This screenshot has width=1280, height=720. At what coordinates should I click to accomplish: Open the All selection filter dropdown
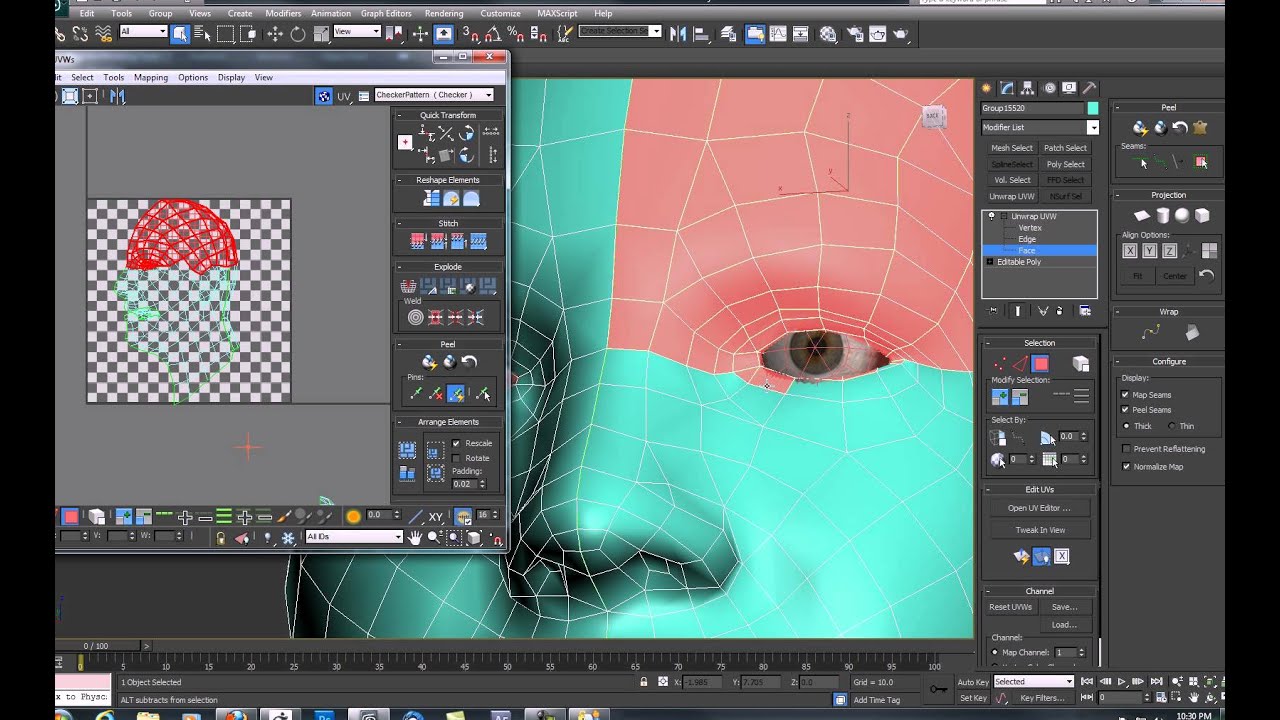[x=143, y=32]
